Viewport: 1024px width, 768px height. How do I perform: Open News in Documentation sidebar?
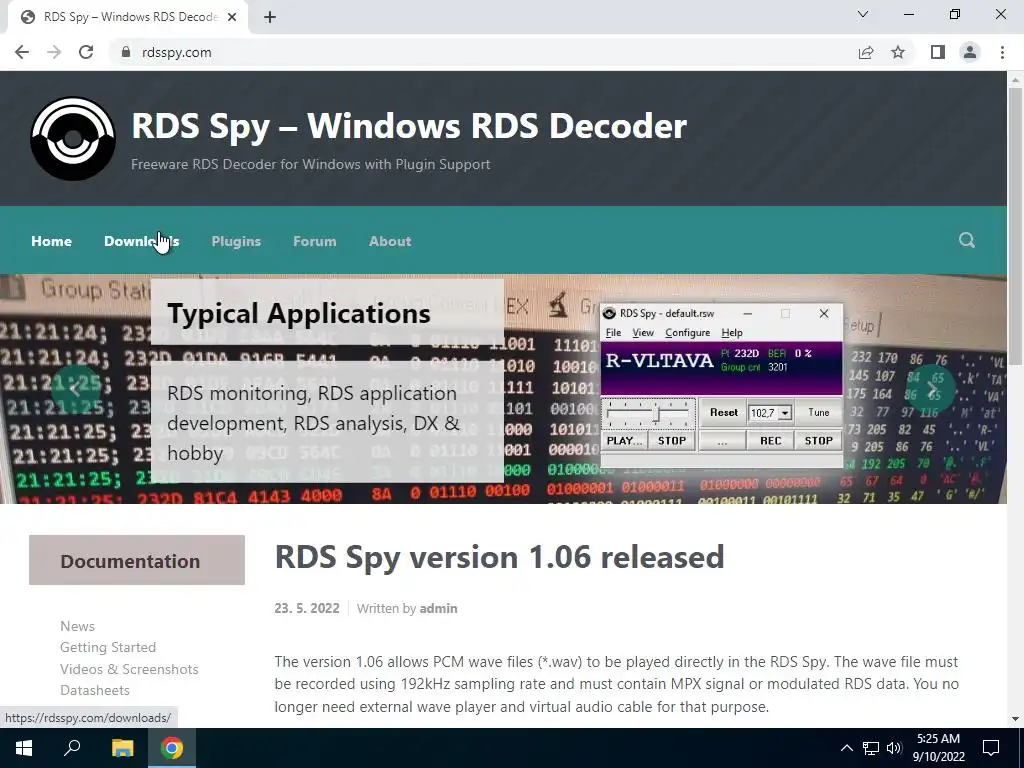click(77, 626)
